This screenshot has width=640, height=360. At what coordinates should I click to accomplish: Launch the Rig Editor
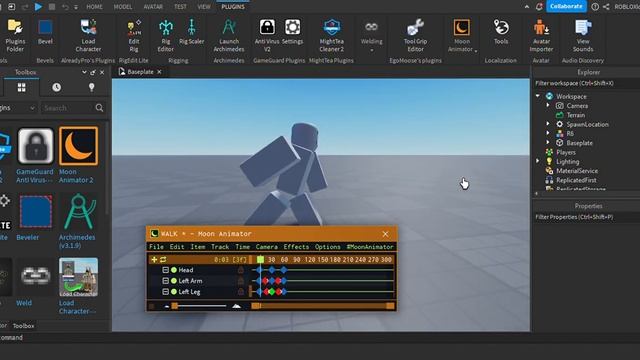(x=166, y=35)
